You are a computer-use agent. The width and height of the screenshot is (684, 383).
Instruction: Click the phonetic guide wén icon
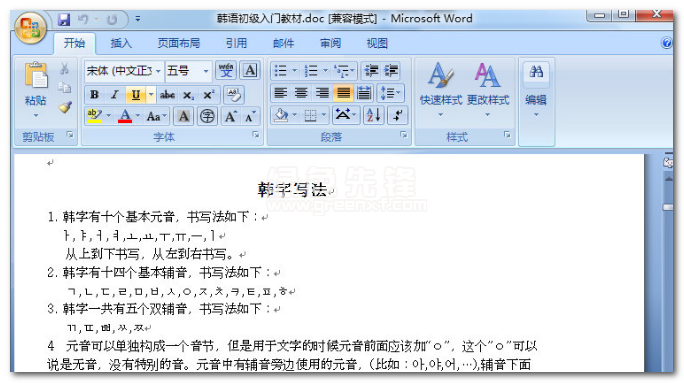pos(226,70)
